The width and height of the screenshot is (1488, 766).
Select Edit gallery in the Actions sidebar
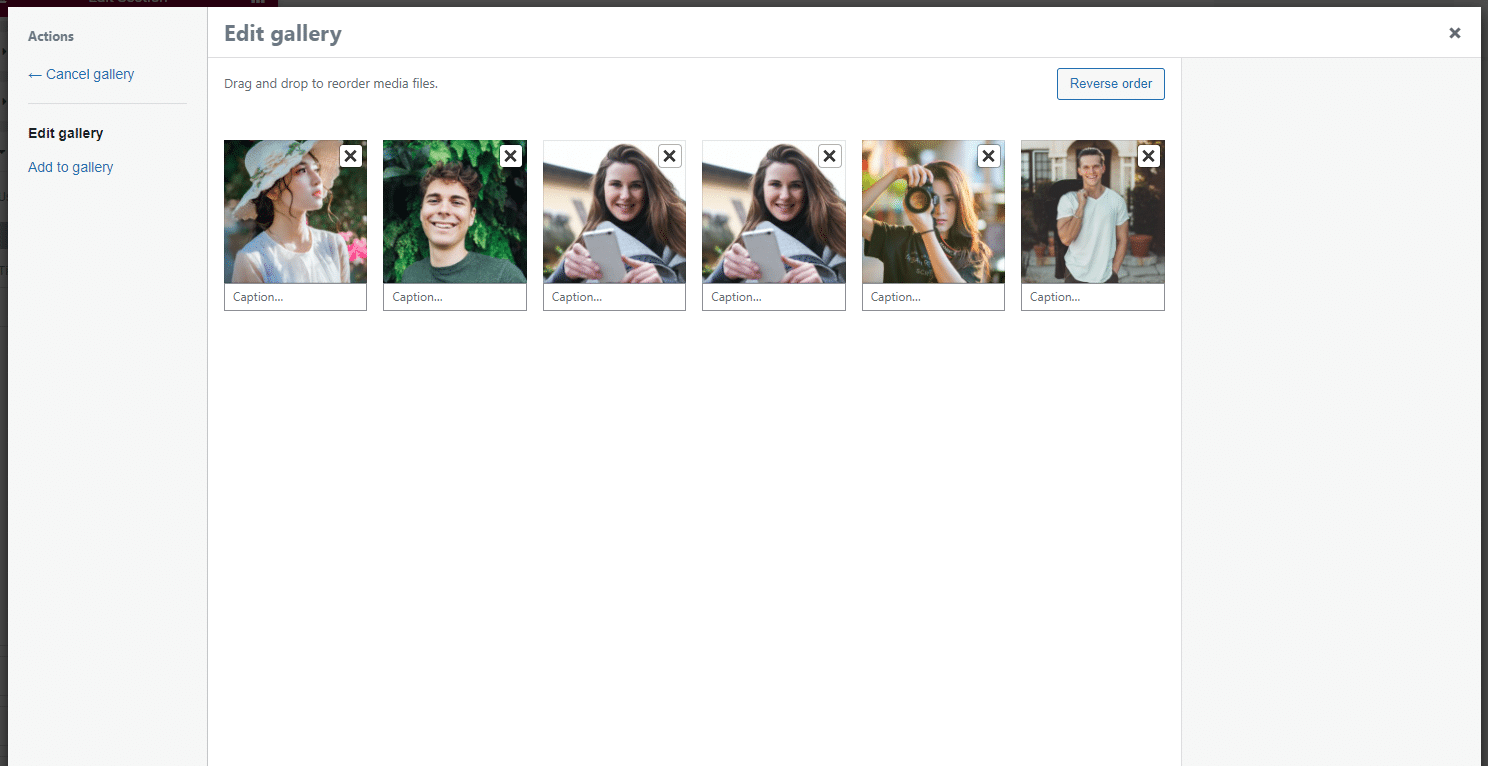tap(66, 133)
